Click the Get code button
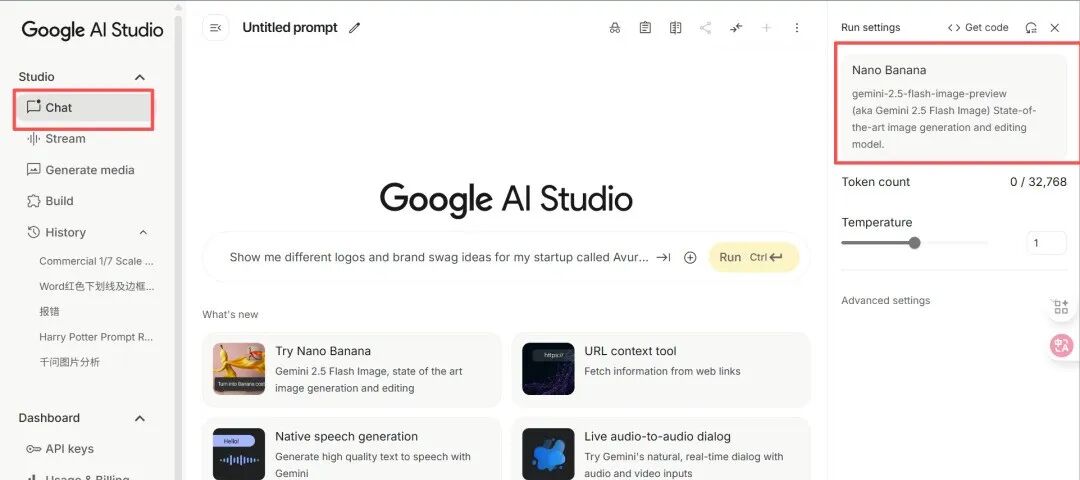Viewport: 1080px width, 480px height. [978, 28]
